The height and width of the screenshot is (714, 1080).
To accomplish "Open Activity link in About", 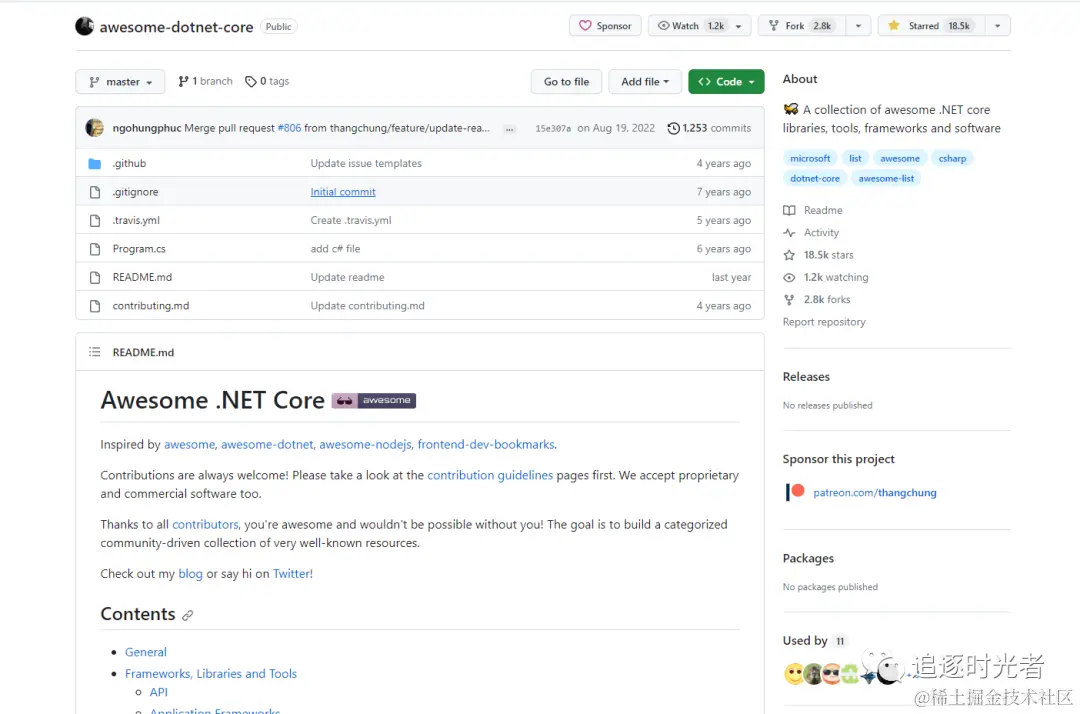I will pyautogui.click(x=811, y=233).
